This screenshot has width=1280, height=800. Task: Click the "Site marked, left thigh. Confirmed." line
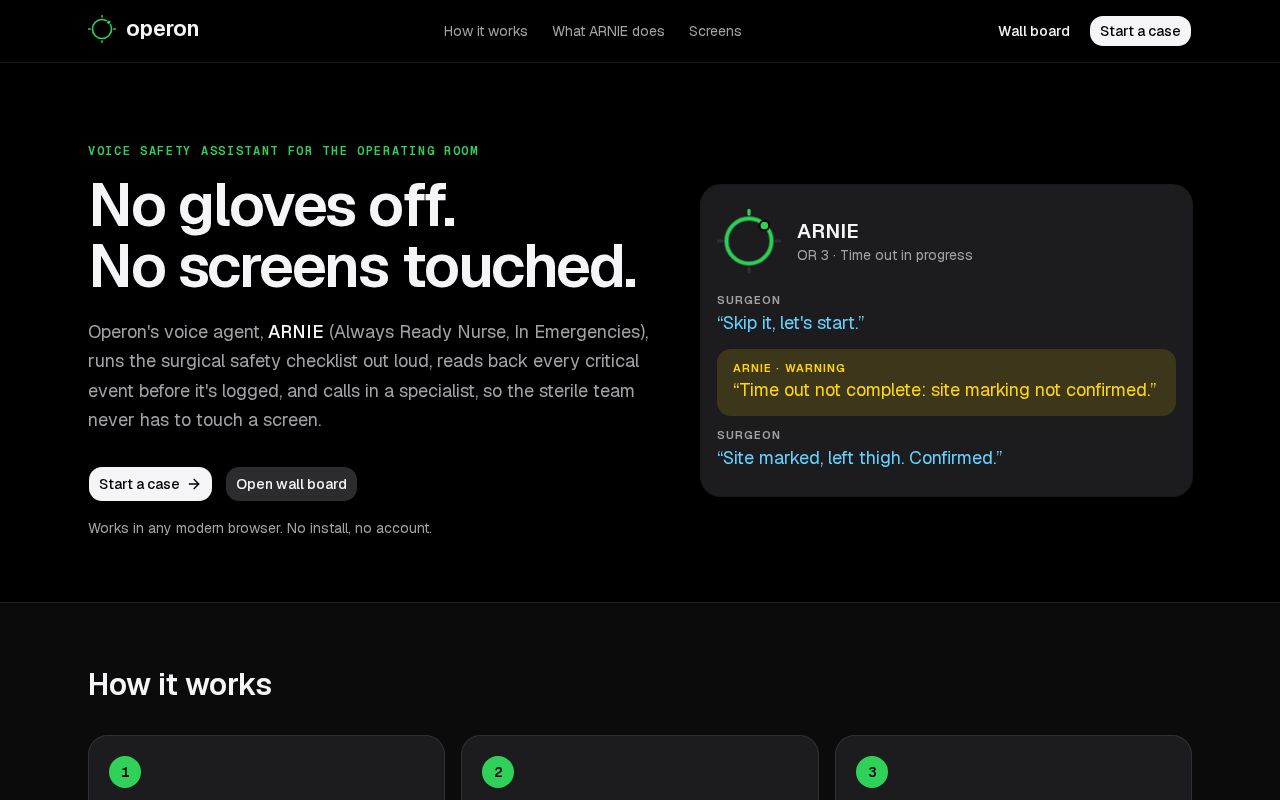point(859,458)
